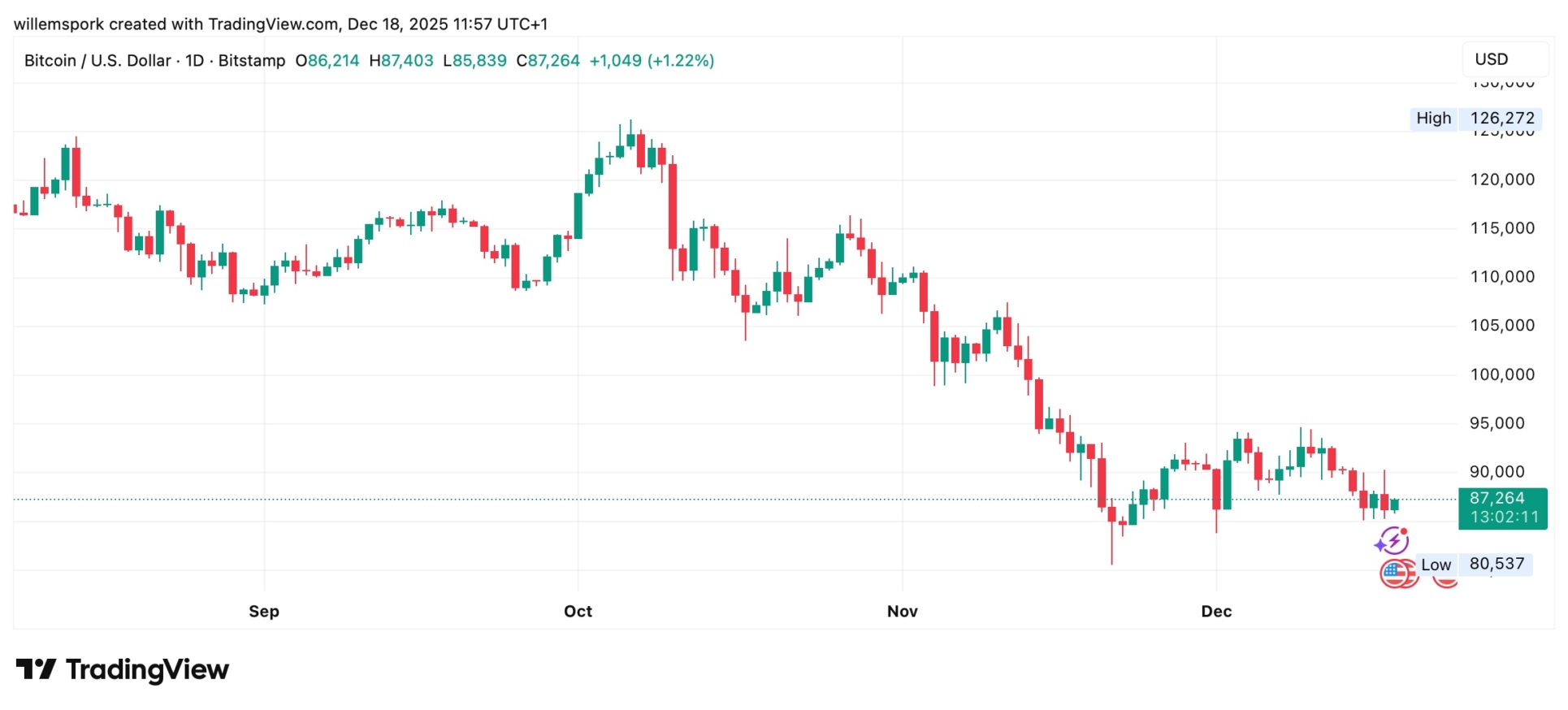The height and width of the screenshot is (710, 1568).
Task: Click the Sep label on the time axis
Action: tap(264, 612)
